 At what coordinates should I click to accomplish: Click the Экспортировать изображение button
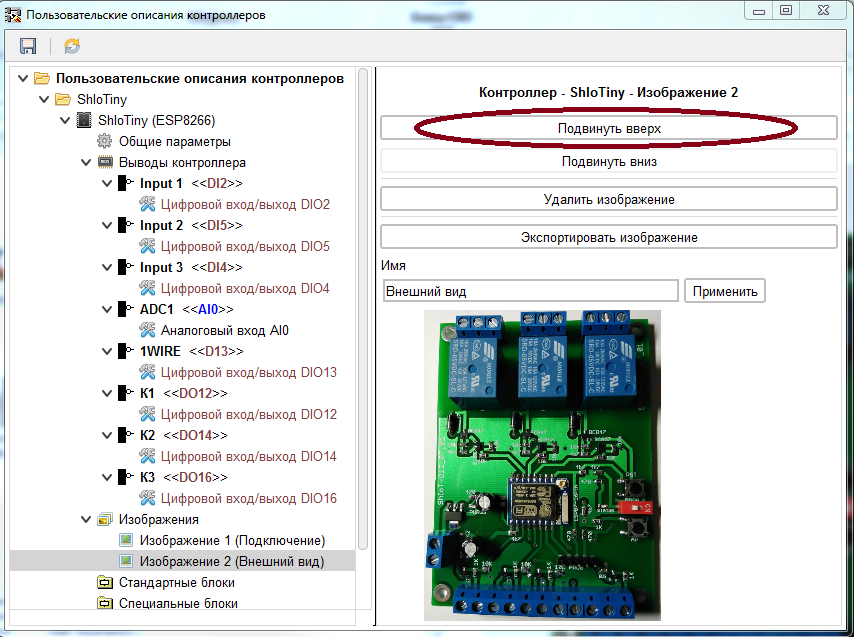click(x=608, y=237)
